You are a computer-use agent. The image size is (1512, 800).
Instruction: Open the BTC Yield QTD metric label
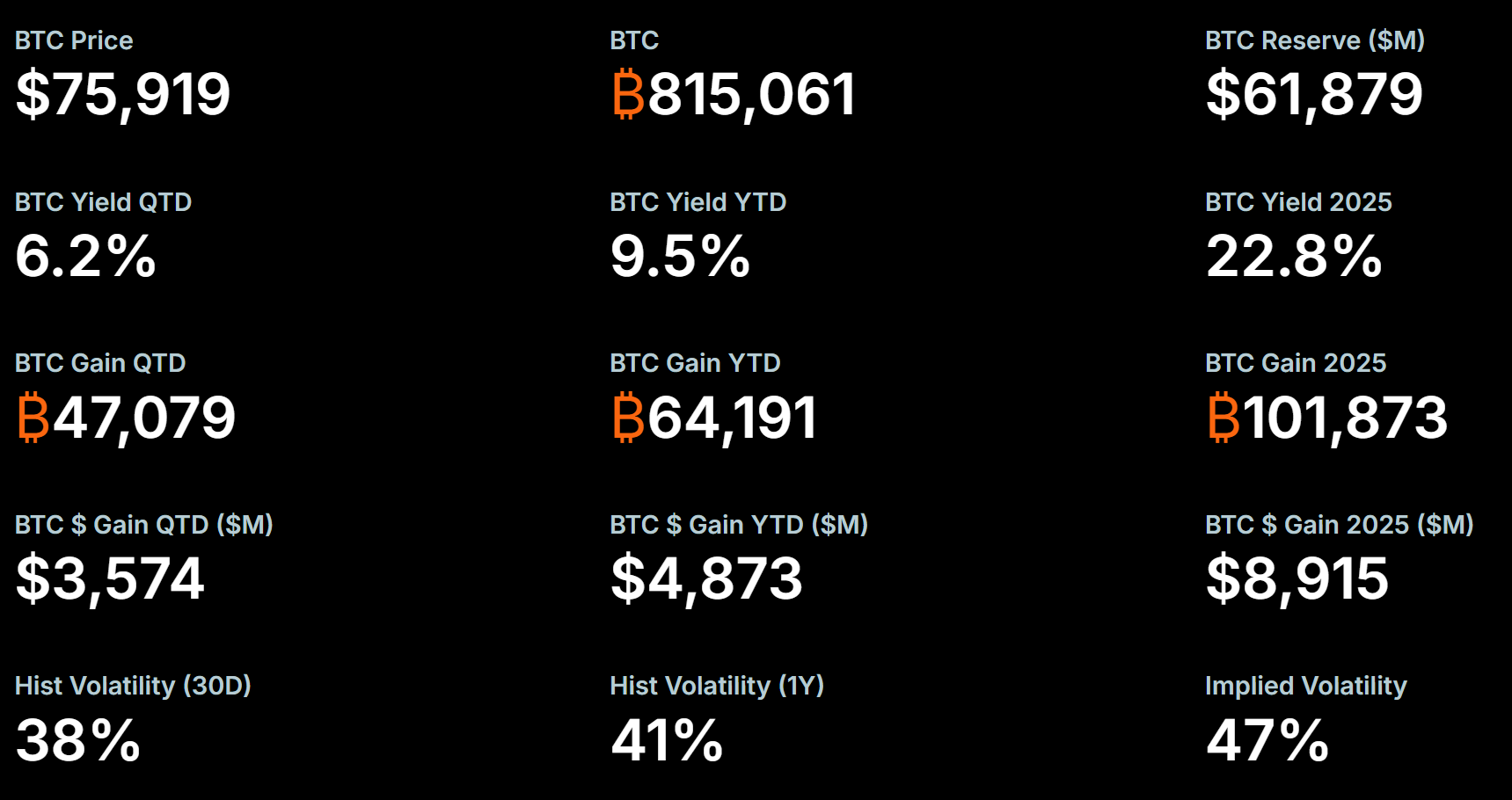(103, 202)
